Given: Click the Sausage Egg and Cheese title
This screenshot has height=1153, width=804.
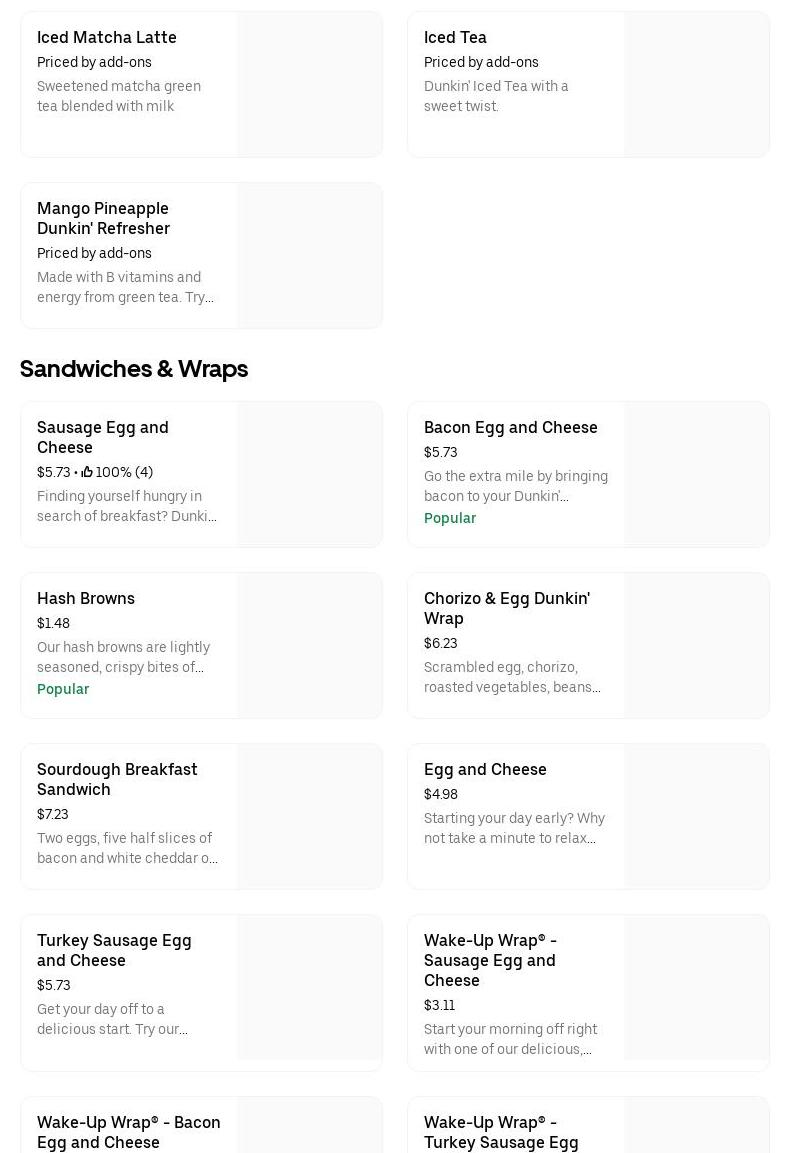Looking at the screenshot, I should (x=102, y=437).
